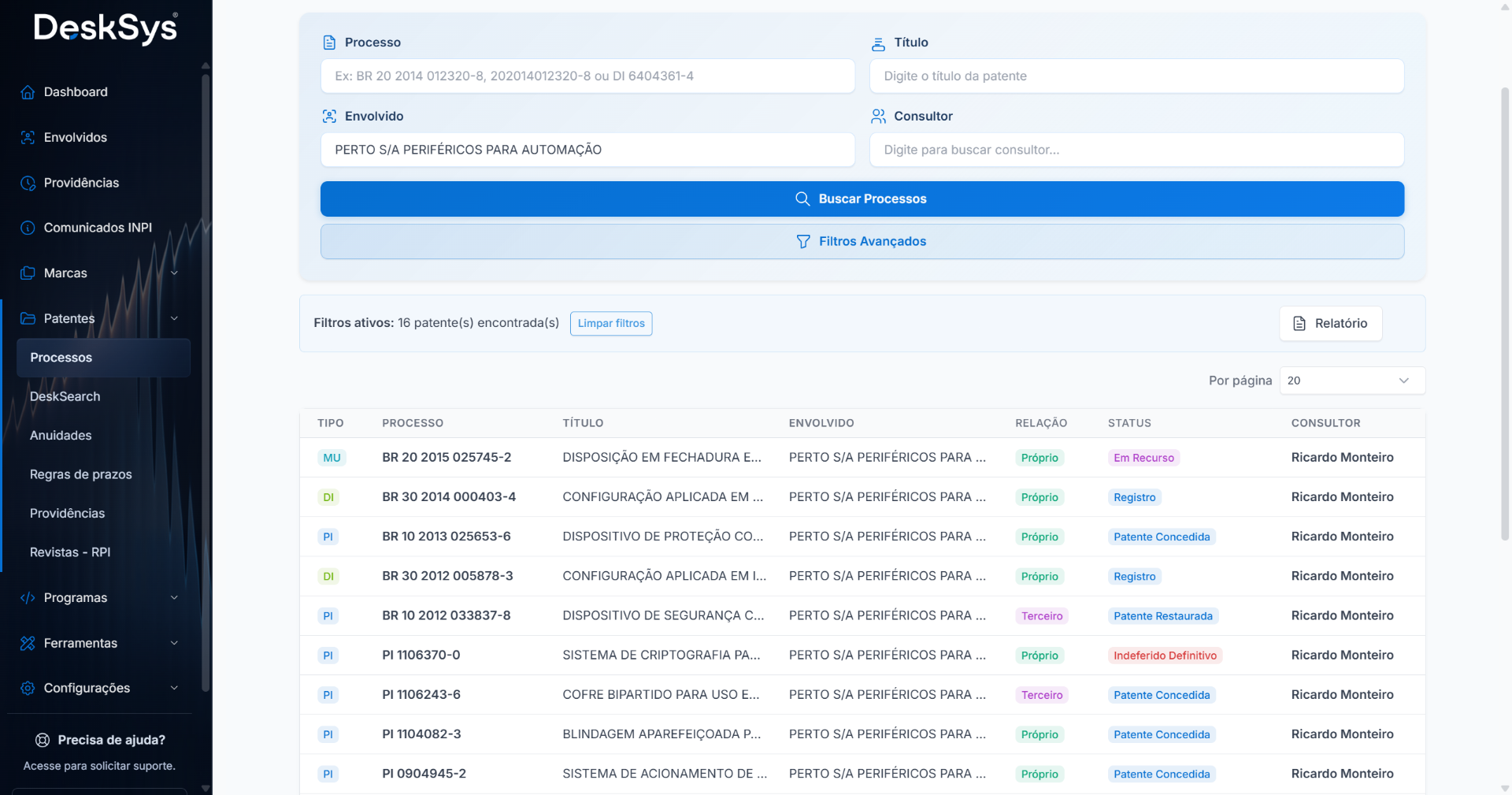This screenshot has height=795, width=1512.
Task: Click the MU type badge
Action: pyautogui.click(x=332, y=458)
